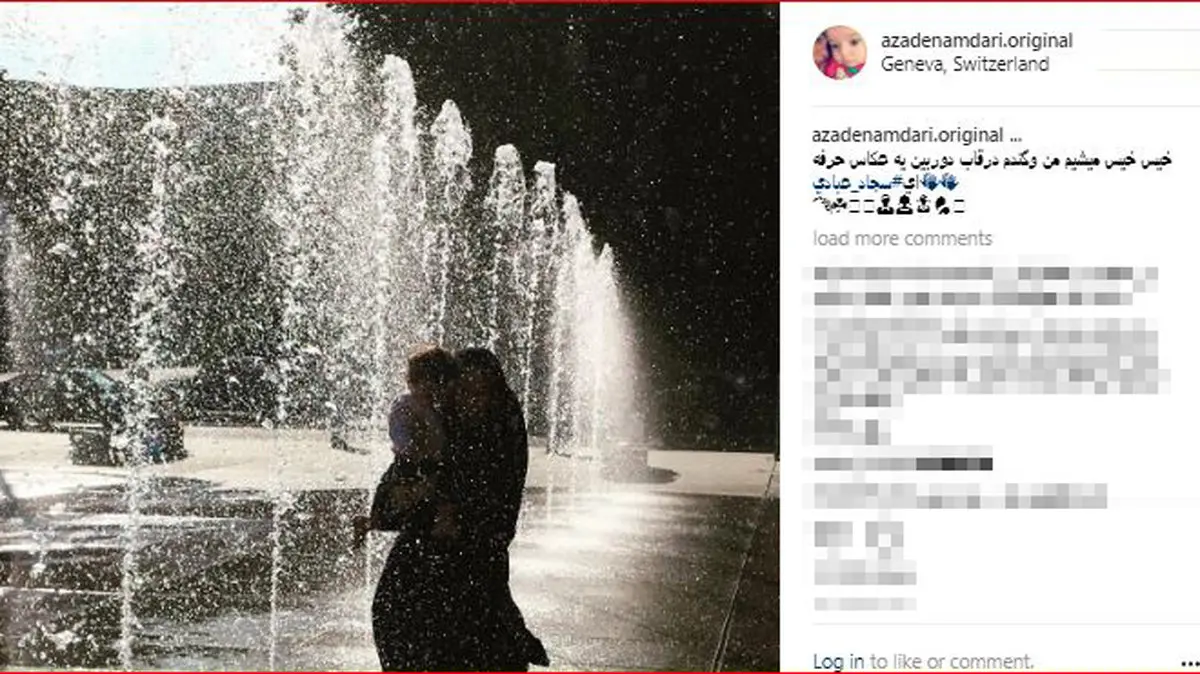Click azadenamdari.original username above the caption
This screenshot has width=1200, height=674.
coord(905,136)
